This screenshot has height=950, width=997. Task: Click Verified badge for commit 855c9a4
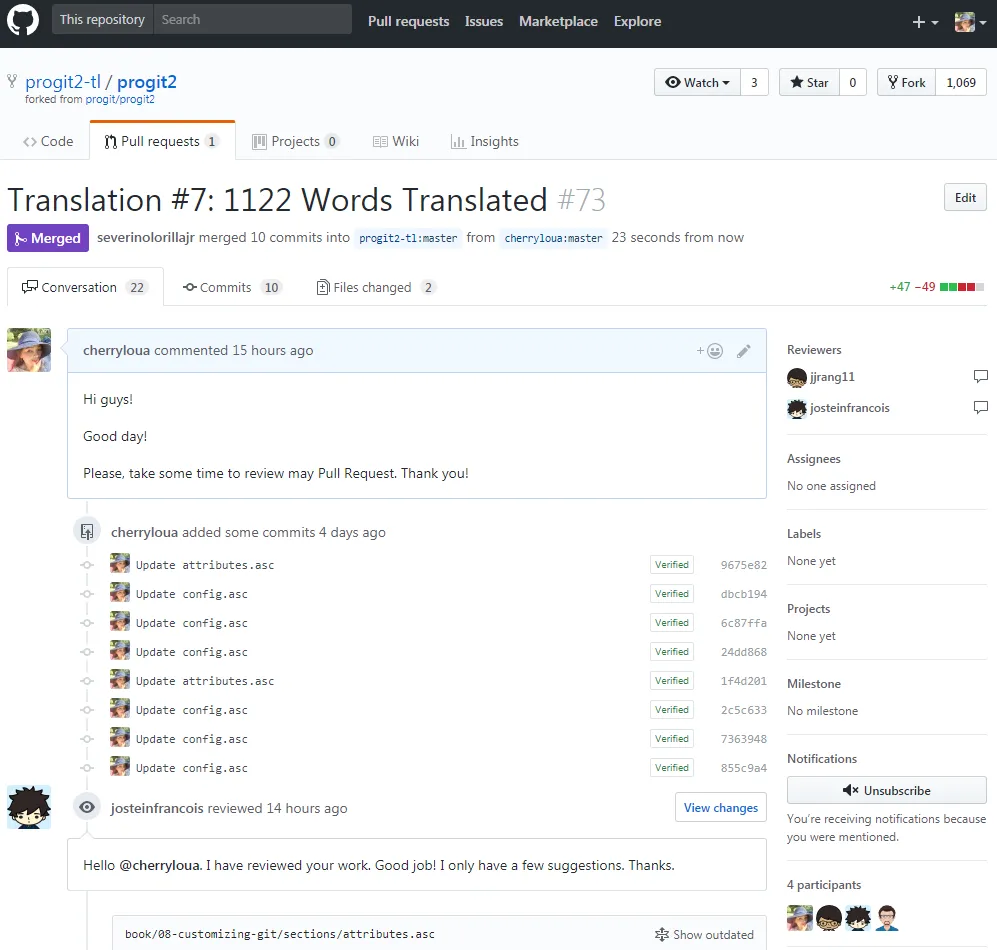click(x=671, y=768)
